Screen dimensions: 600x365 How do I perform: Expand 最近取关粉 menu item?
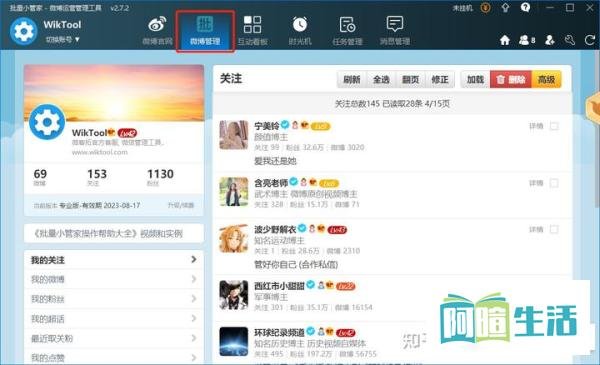click(x=114, y=338)
